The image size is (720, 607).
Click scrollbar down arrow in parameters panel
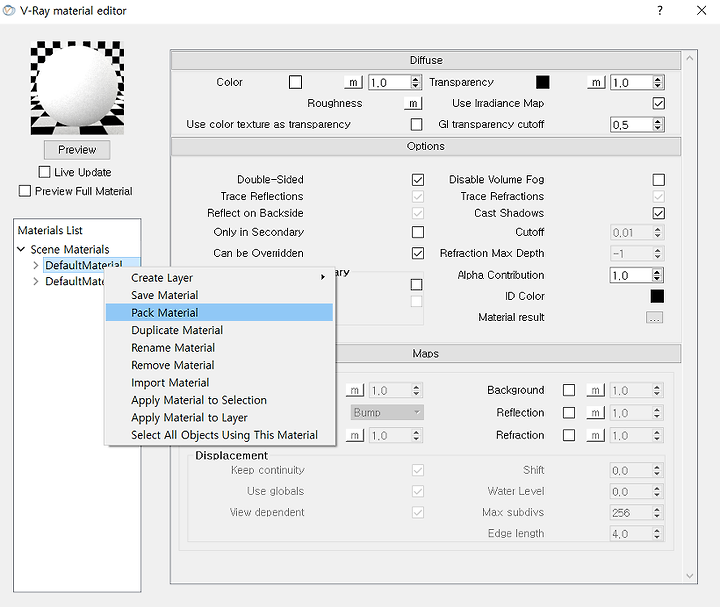tap(689, 576)
